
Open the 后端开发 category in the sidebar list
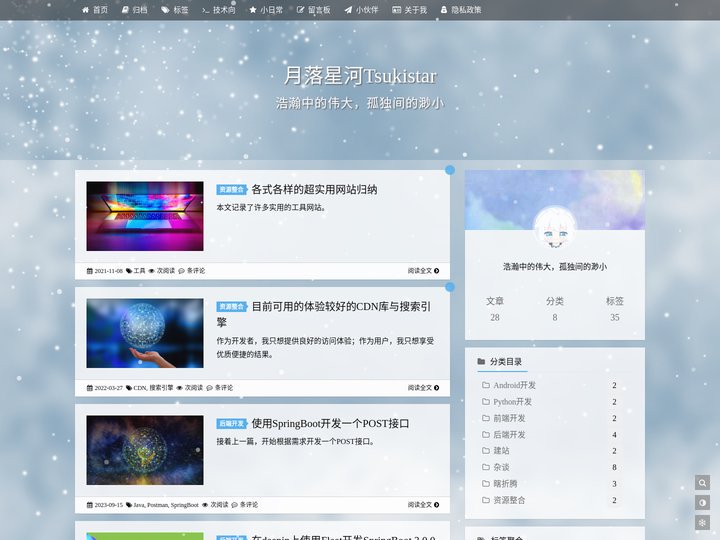click(x=509, y=434)
